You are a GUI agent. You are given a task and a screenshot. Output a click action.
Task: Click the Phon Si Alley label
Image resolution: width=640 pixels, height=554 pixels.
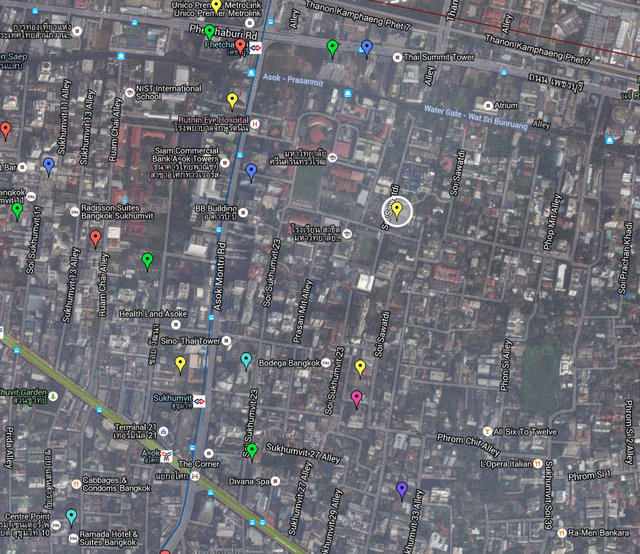tap(506, 365)
